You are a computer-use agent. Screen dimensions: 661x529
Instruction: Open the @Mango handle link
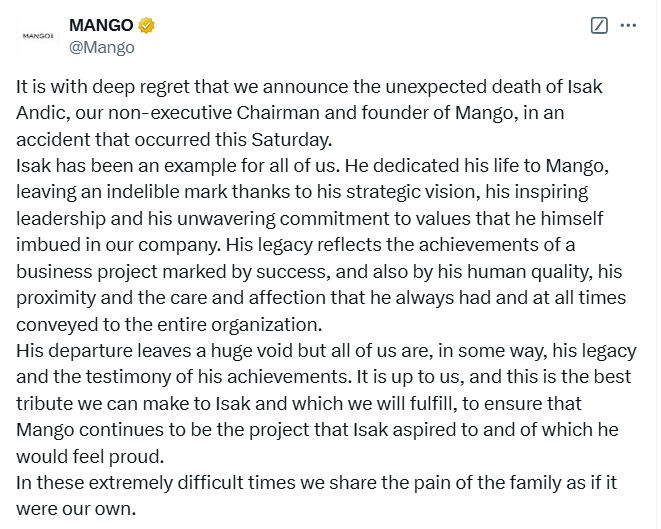[x=100, y=46]
